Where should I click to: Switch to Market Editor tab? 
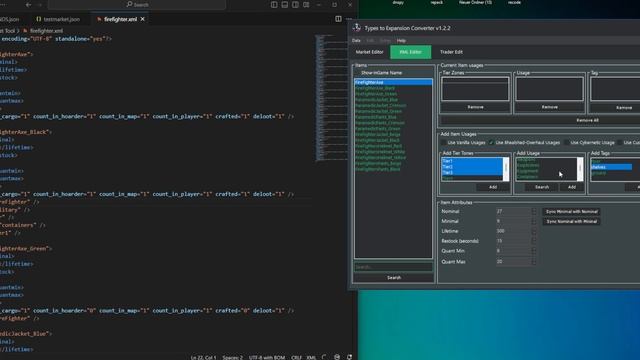(369, 52)
